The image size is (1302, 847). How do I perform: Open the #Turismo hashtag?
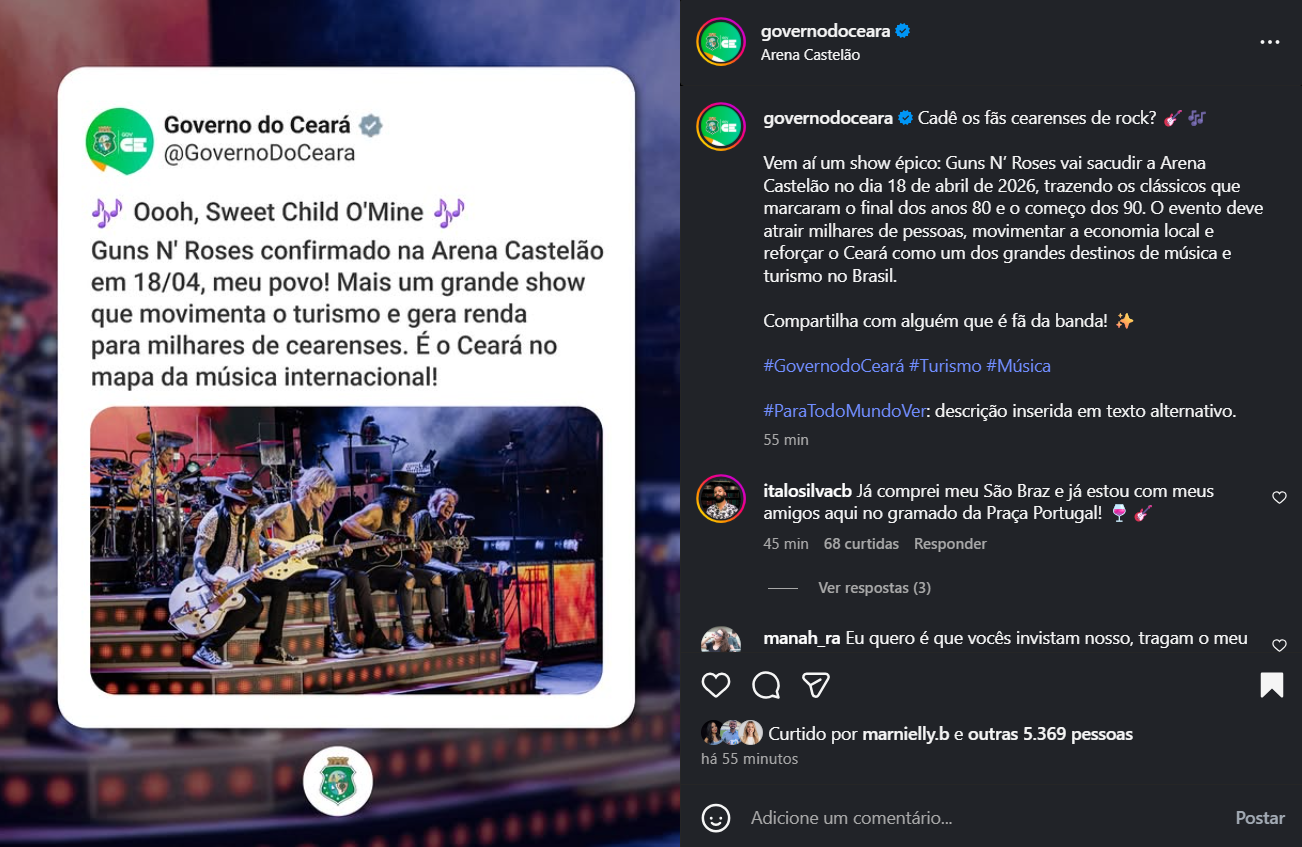[x=945, y=366]
